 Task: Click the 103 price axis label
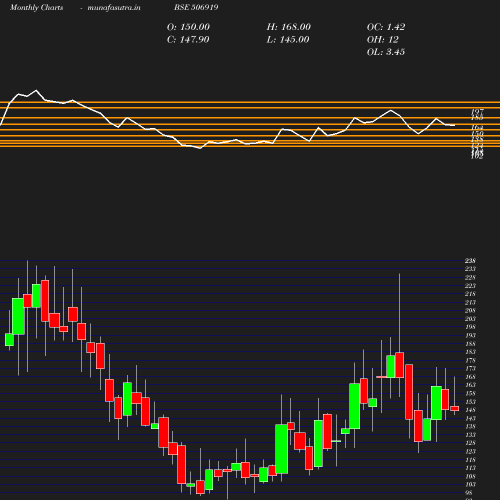click(470, 485)
